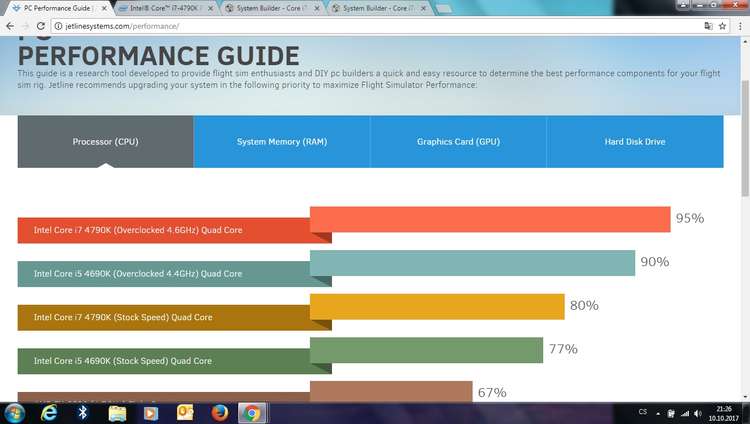The height and width of the screenshot is (424, 750).
Task: Click the i7 4790K Overclocked 4.6GHz label
Action: pos(138,230)
